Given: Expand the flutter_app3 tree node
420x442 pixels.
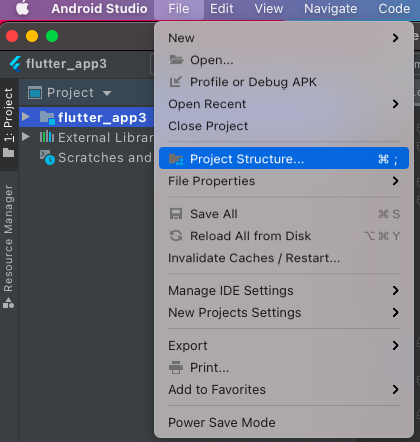Looking at the screenshot, I should (26, 117).
